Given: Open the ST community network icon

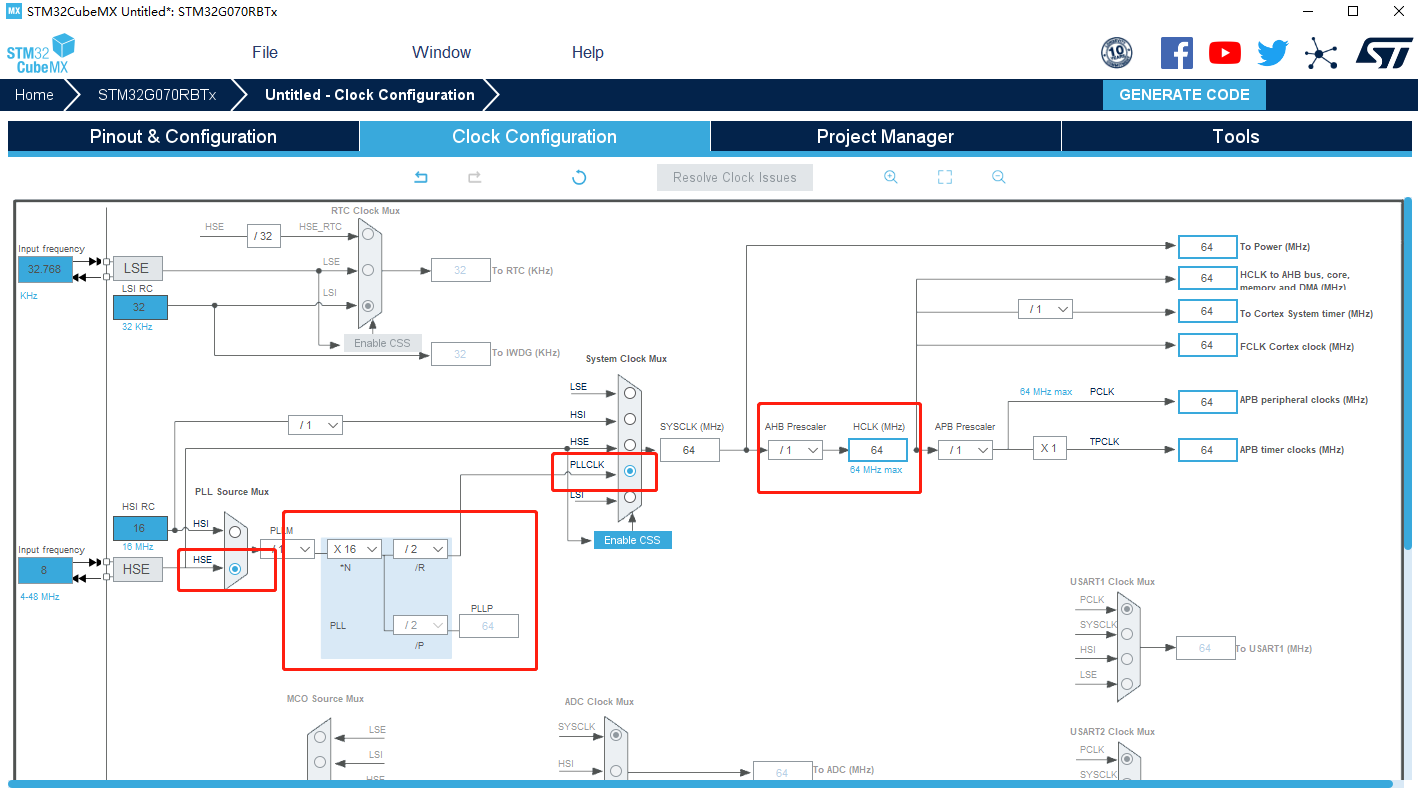Looking at the screenshot, I should tap(1321, 53).
